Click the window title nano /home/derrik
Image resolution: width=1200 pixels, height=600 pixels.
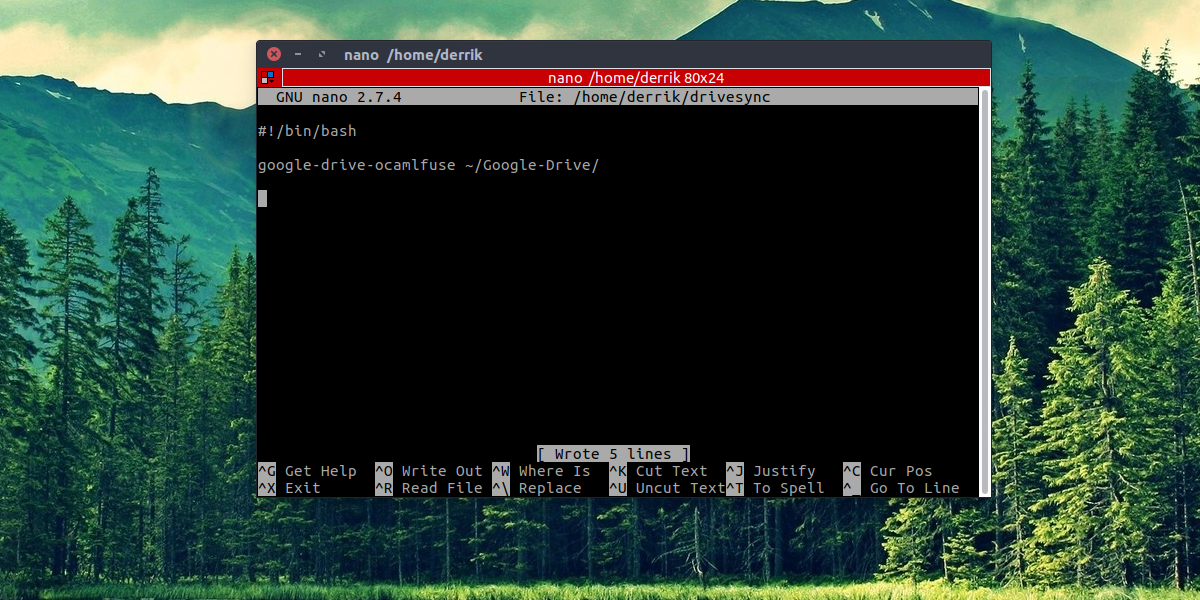tap(413, 55)
